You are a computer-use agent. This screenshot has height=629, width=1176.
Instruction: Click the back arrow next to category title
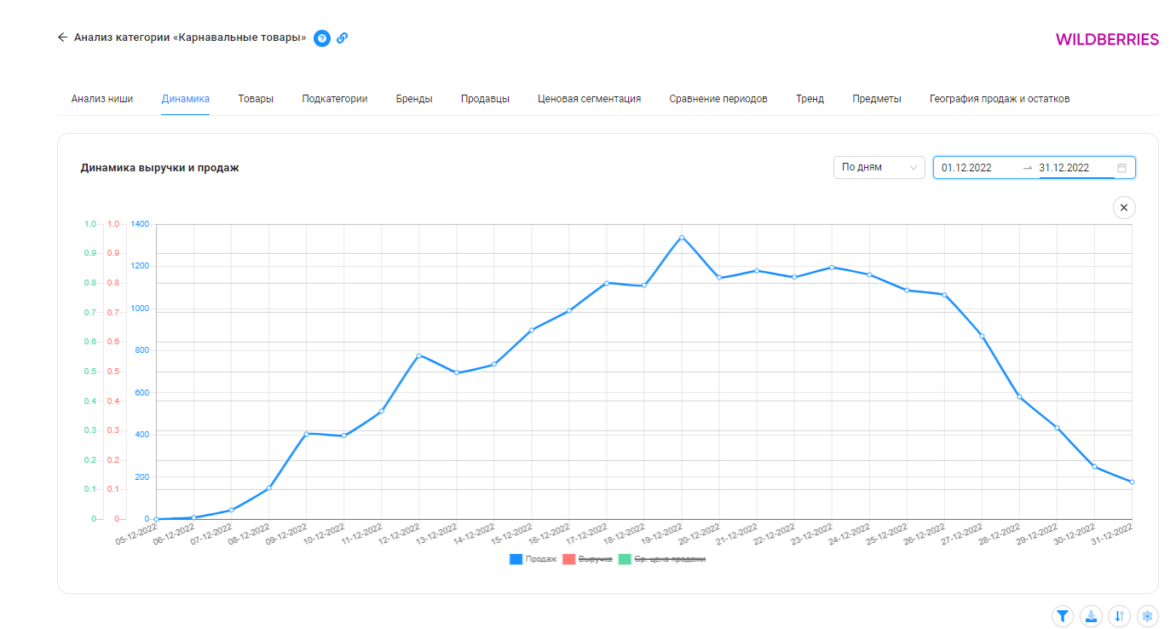[63, 38]
